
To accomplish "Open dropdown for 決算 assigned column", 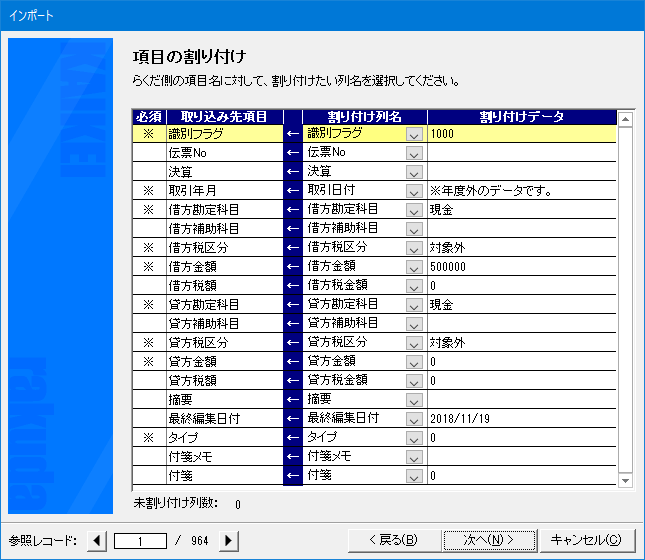I will pos(414,172).
